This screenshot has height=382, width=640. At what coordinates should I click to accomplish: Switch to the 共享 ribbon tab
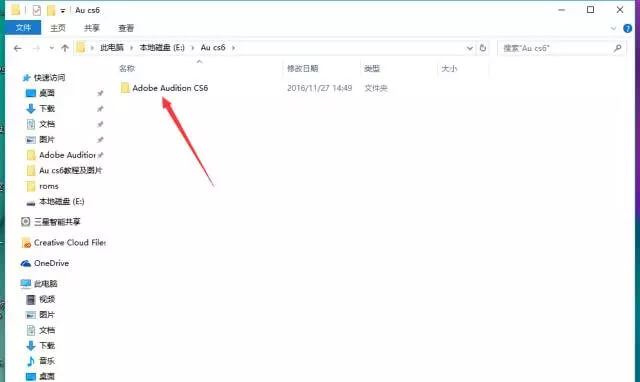[x=91, y=28]
